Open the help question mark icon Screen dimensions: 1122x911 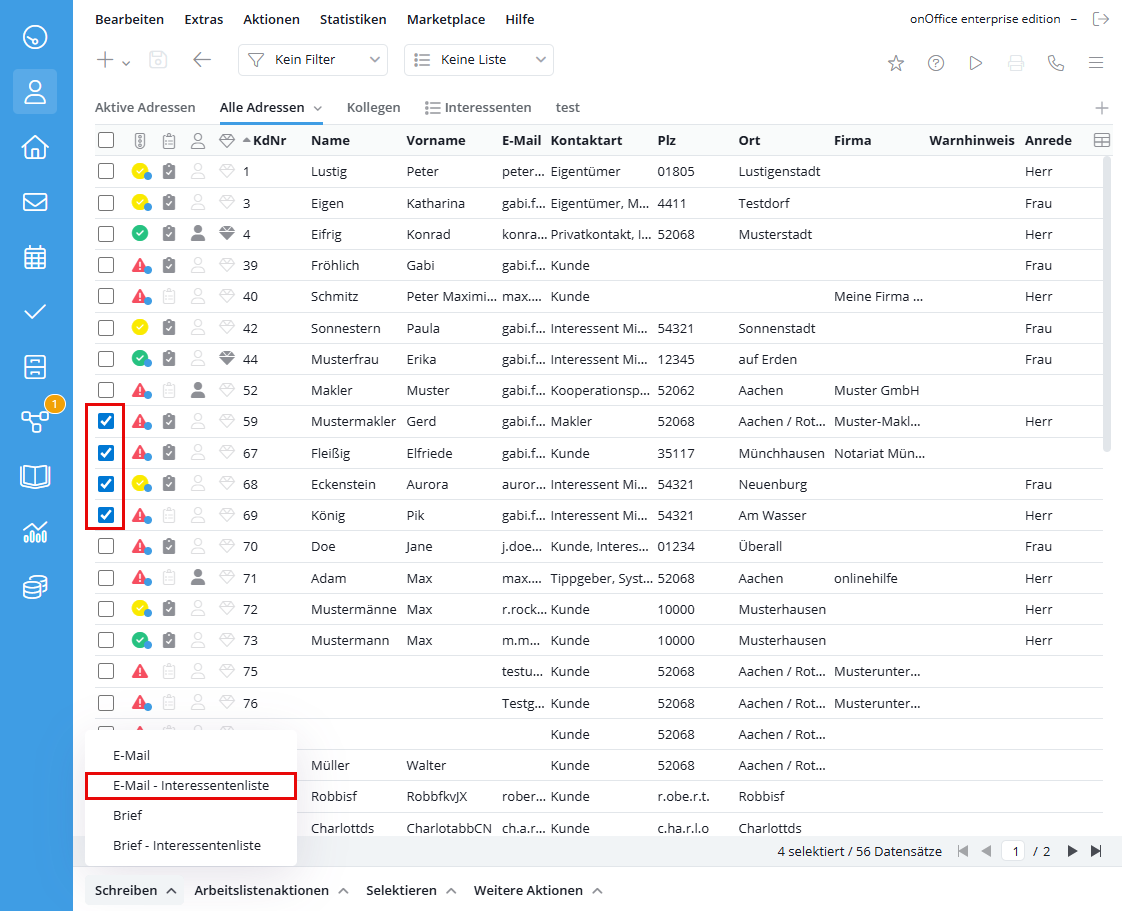(x=936, y=63)
